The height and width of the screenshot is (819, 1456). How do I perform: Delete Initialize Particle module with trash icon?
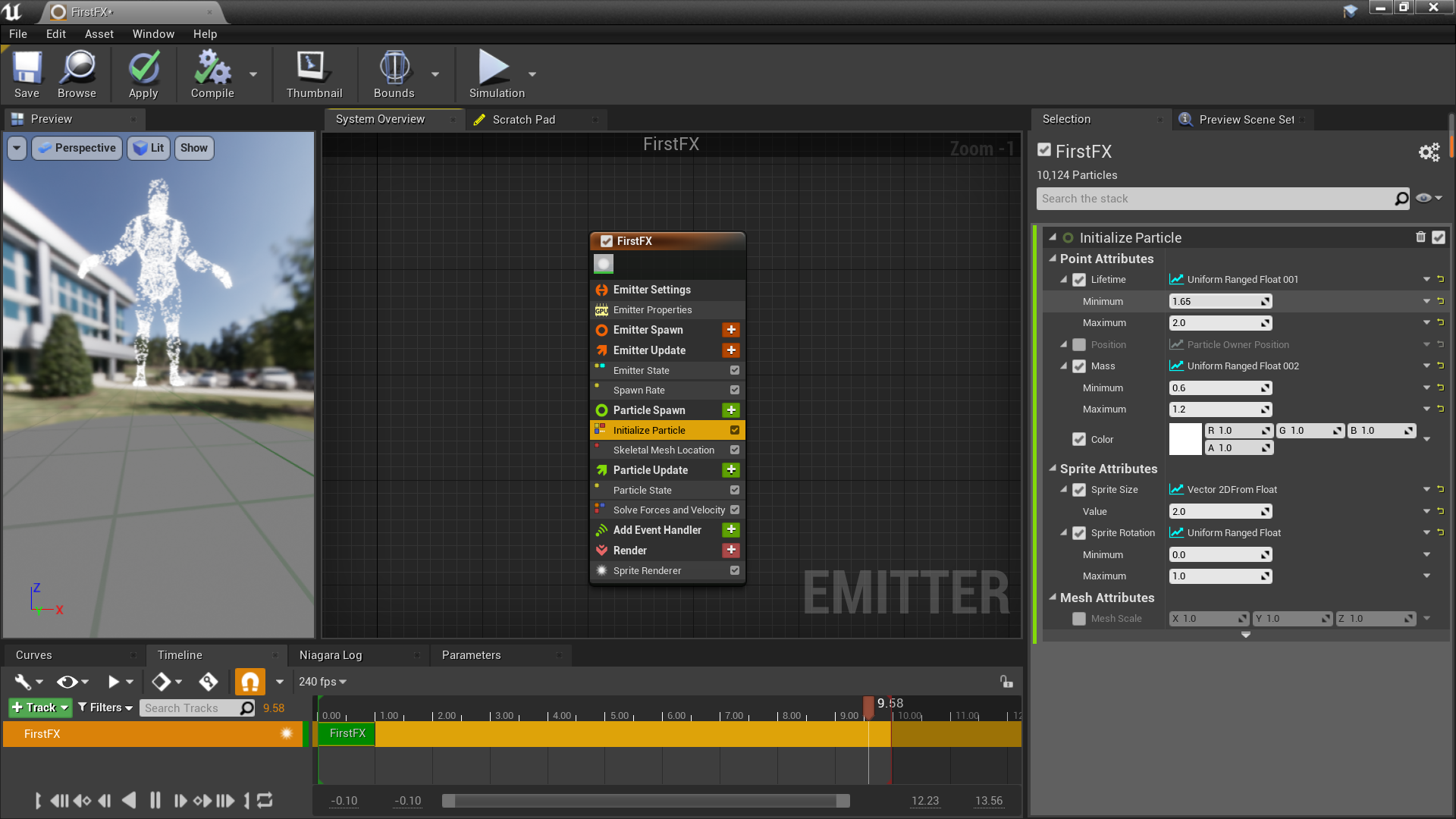click(1420, 237)
